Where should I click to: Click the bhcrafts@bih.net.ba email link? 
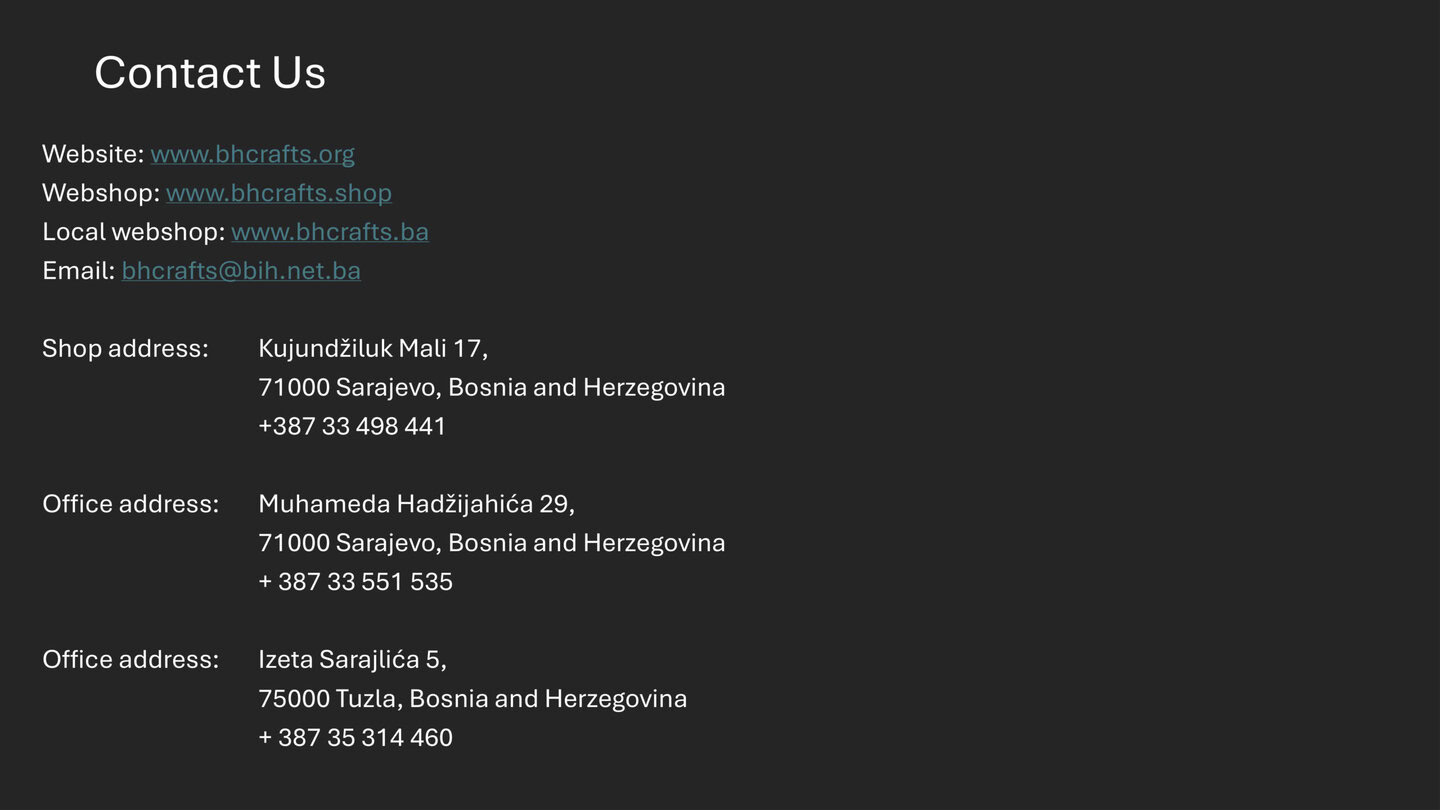pos(241,271)
